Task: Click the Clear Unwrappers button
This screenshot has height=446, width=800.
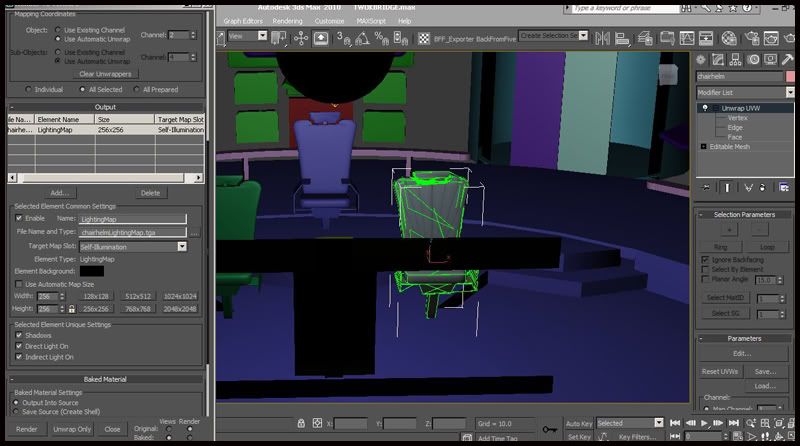Action: point(105,74)
